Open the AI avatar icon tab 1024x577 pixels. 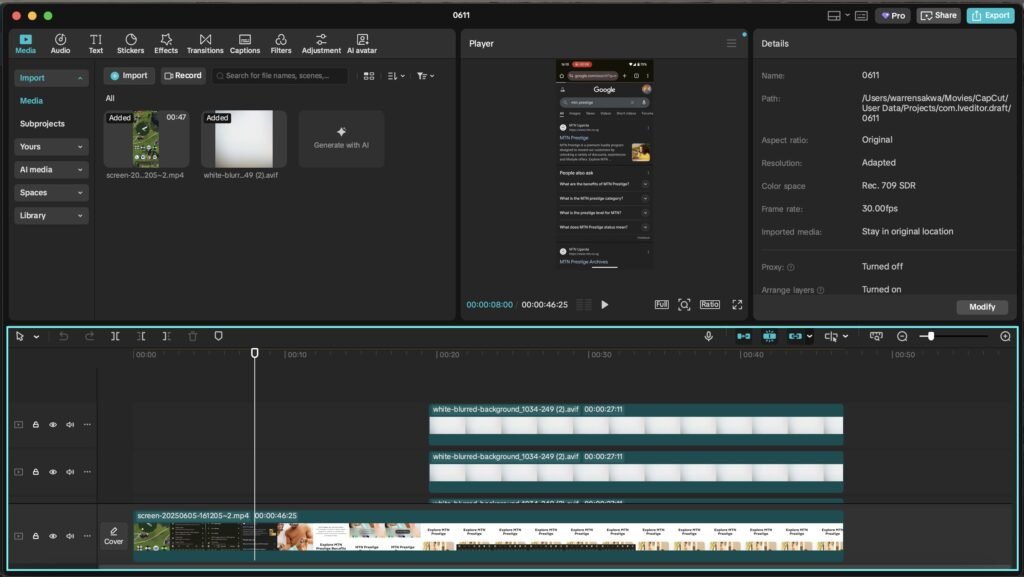362,44
